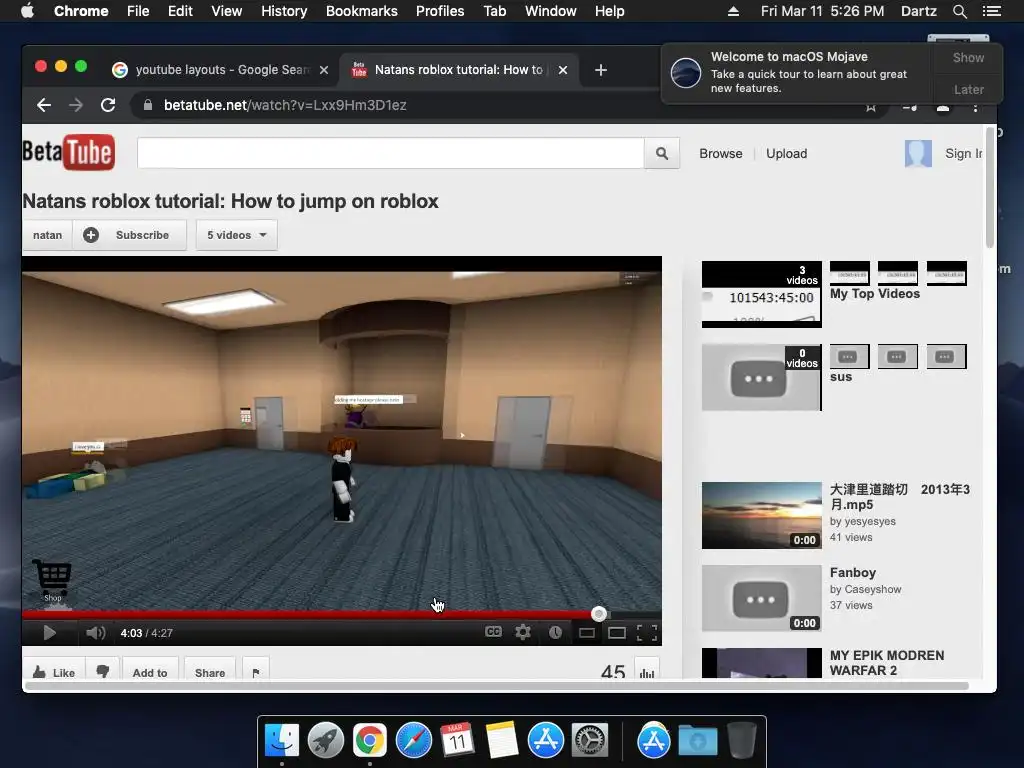Click My Top Videos title
The image size is (1024, 768).
(874, 294)
